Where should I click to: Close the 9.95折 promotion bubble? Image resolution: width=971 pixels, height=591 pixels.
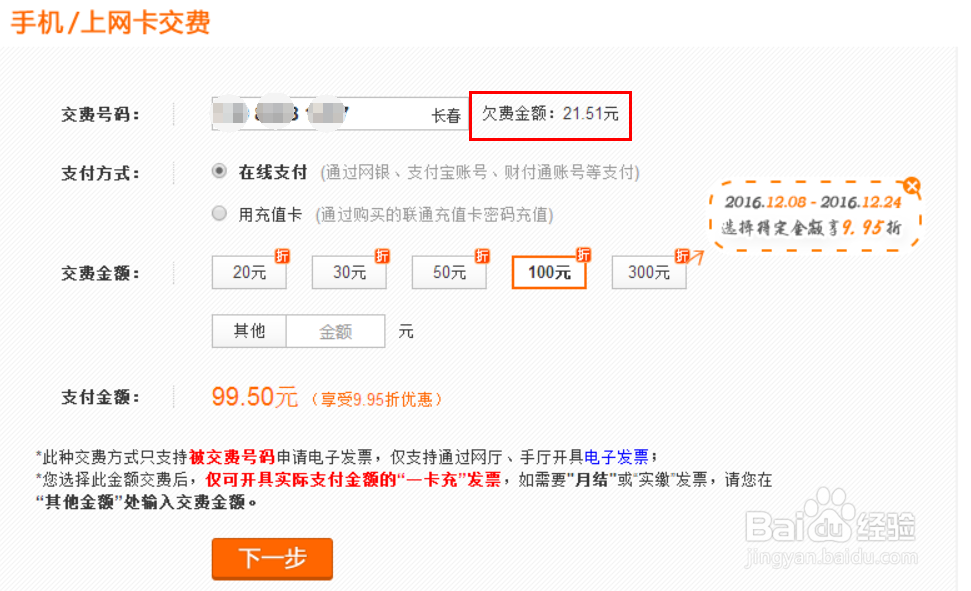[x=911, y=186]
